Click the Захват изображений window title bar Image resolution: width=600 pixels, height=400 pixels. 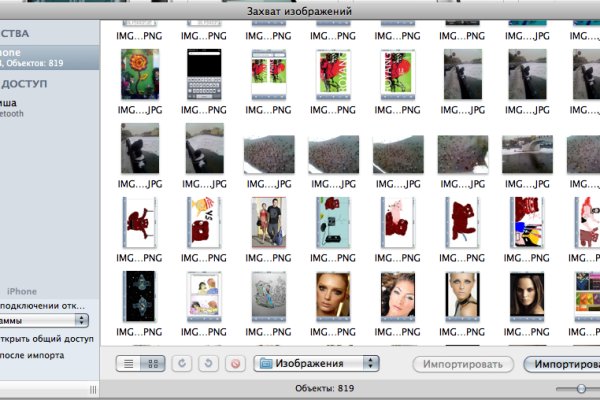[x=300, y=9]
